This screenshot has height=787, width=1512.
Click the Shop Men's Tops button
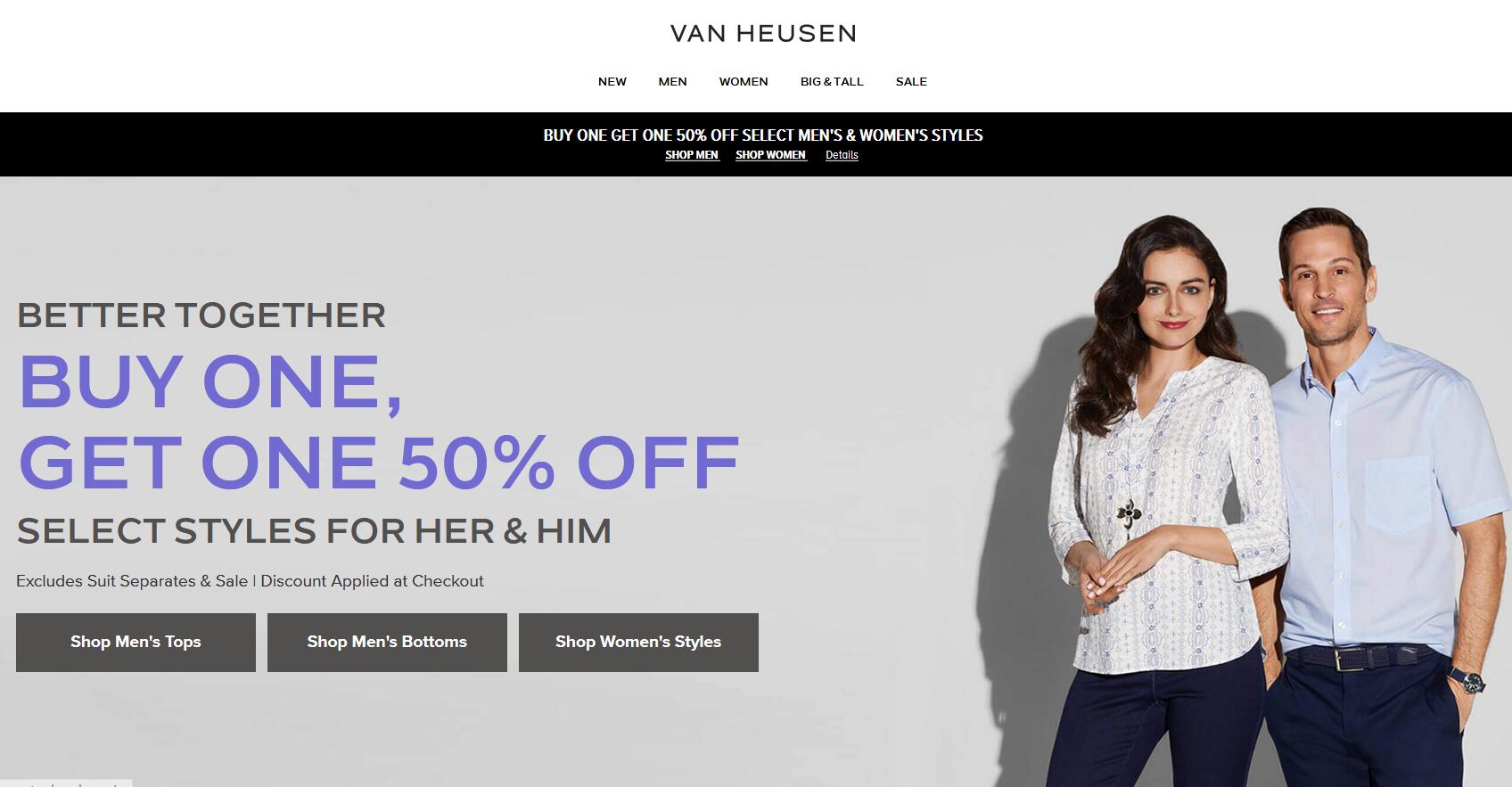click(x=136, y=643)
